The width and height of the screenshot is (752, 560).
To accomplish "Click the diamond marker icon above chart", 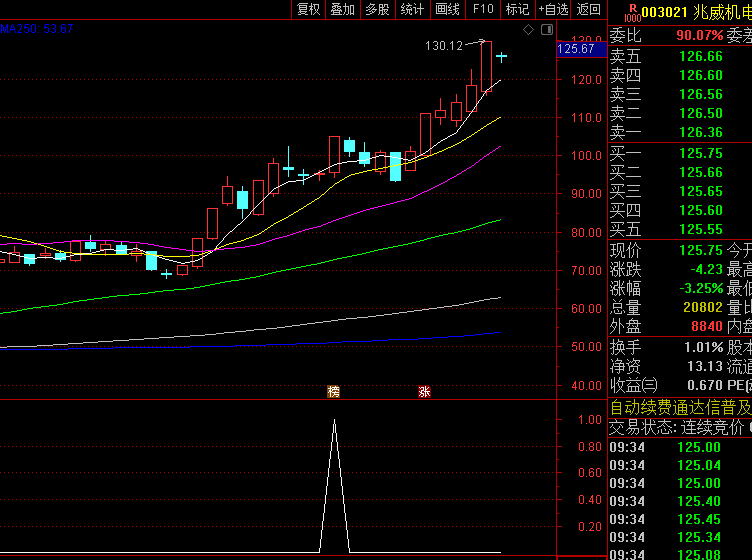I will 529,30.
